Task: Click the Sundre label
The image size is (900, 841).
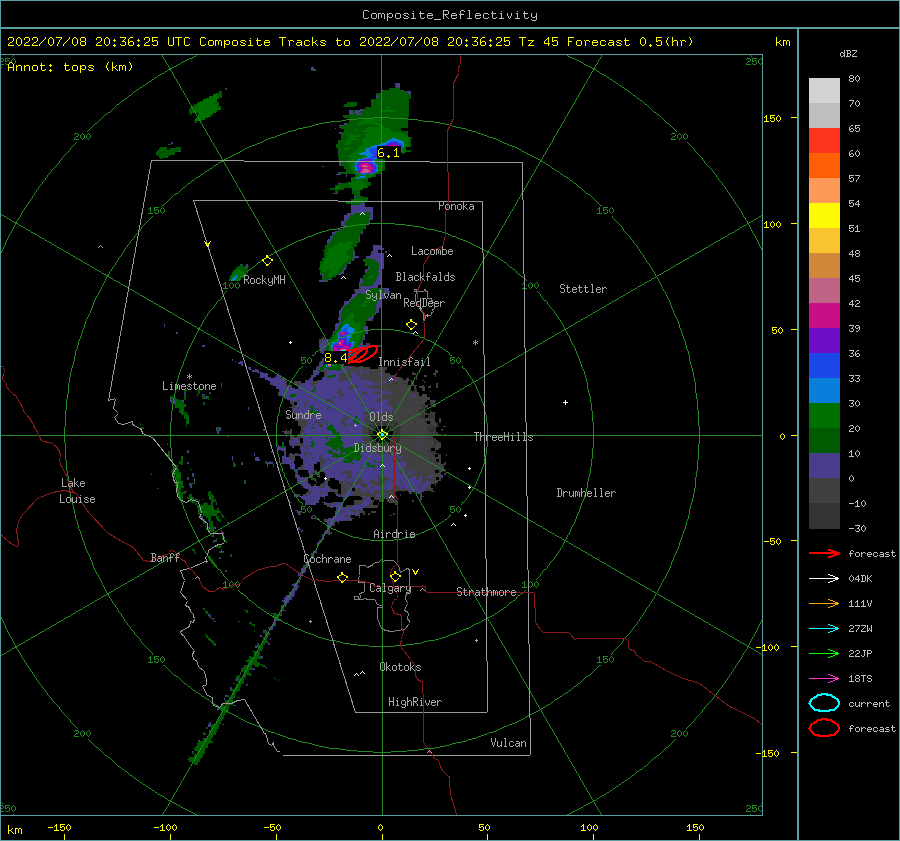Action: tap(303, 414)
